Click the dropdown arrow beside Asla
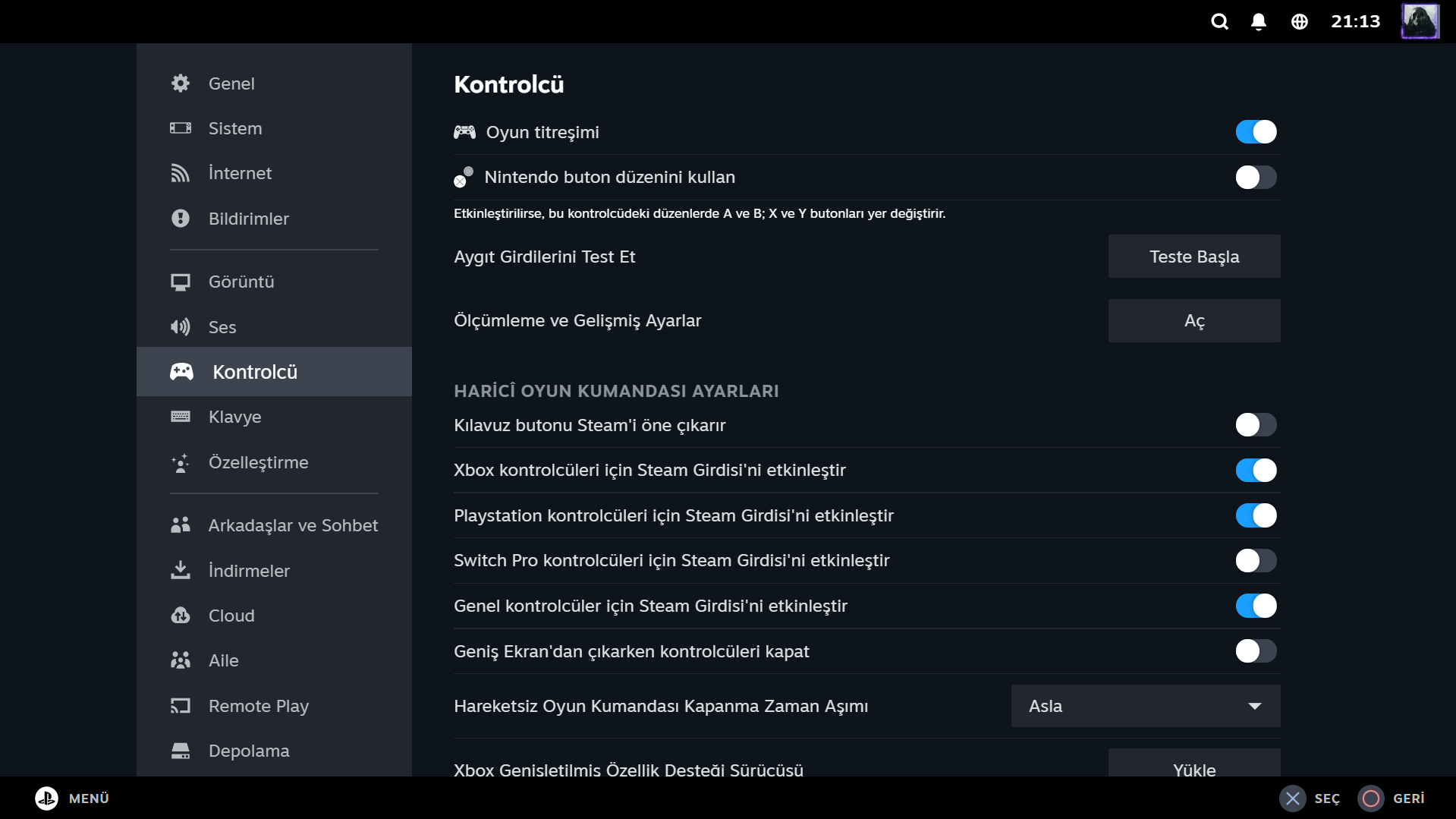Screen dimensions: 1456x819 point(1255,706)
